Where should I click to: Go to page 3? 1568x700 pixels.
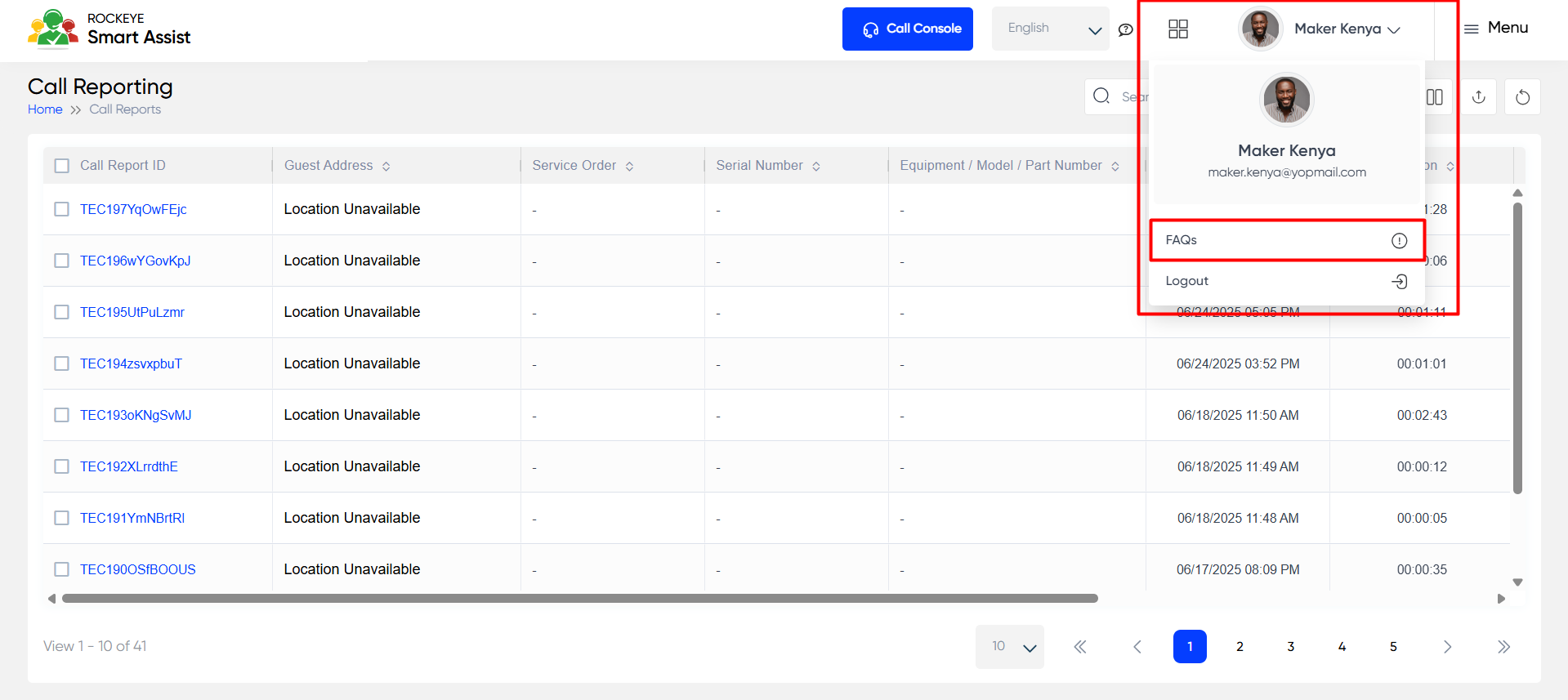click(x=1291, y=647)
